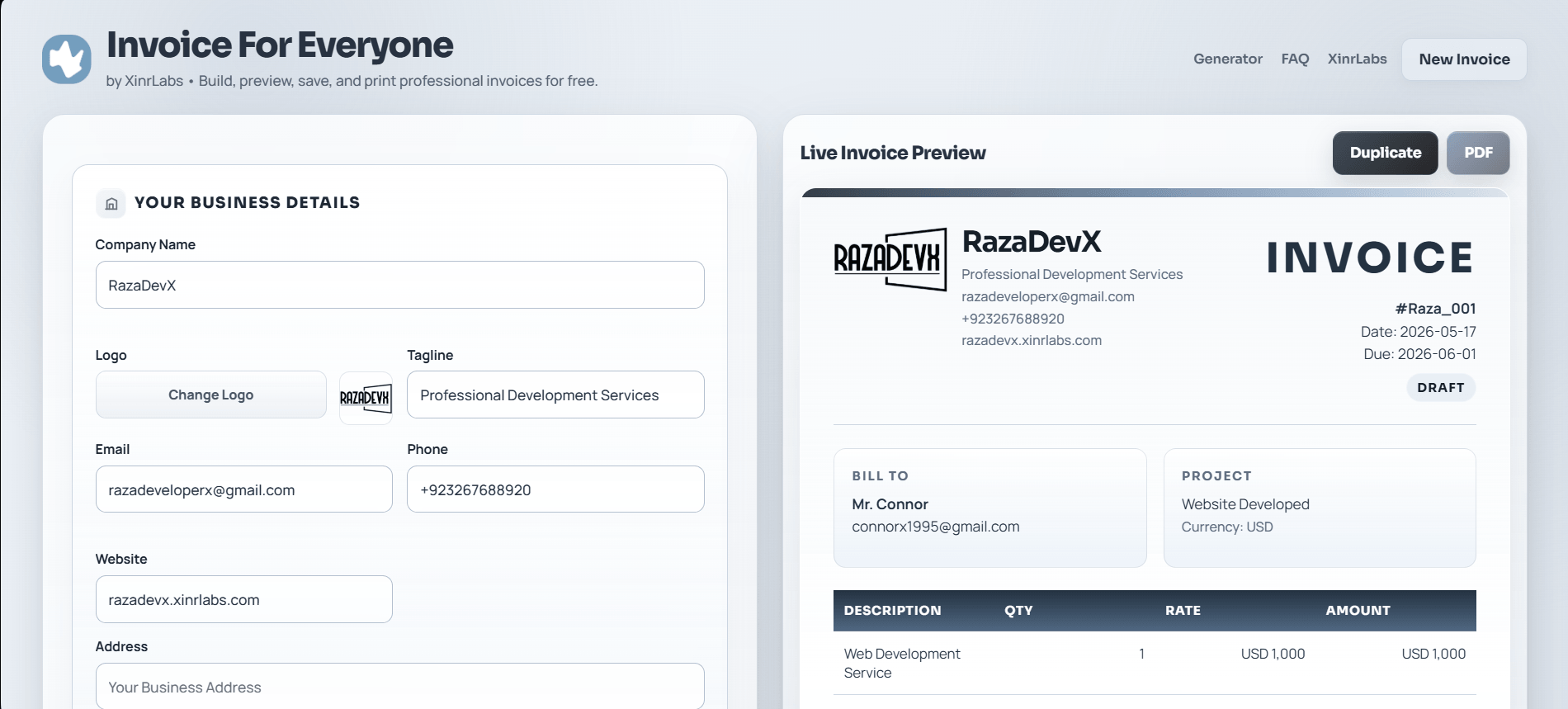Viewport: 1568px width, 709px height.
Task: Click the DRAFT status badge
Action: [x=1441, y=387]
